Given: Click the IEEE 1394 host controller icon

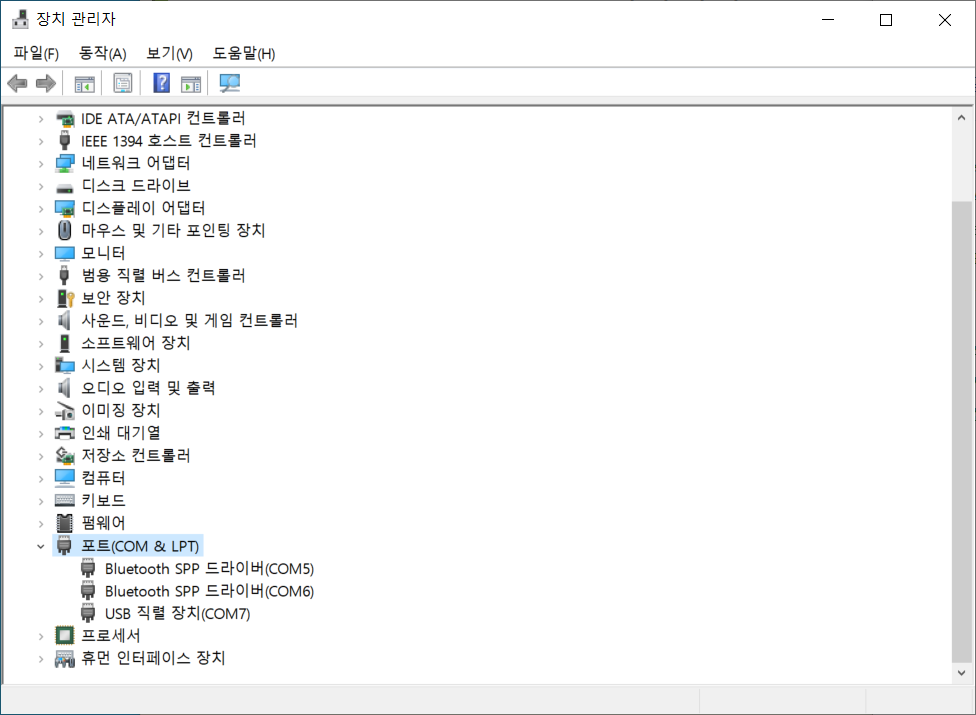Looking at the screenshot, I should click(x=65, y=141).
